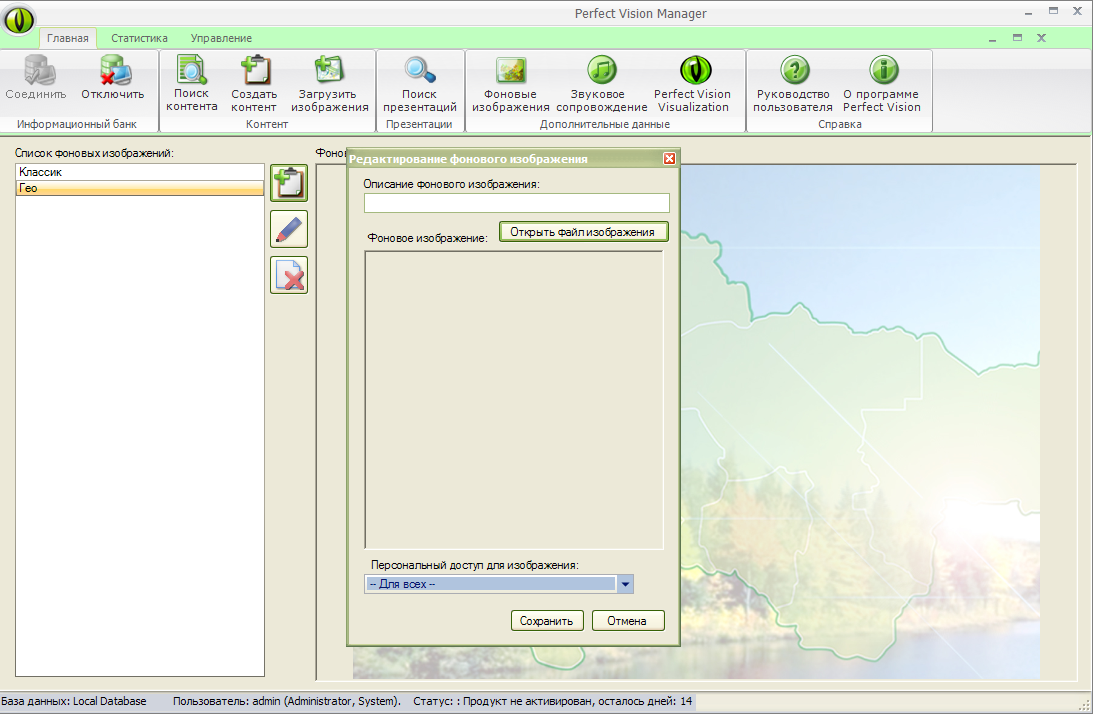Click the pencil edit background icon
The image size is (1093, 714).
(x=289, y=229)
